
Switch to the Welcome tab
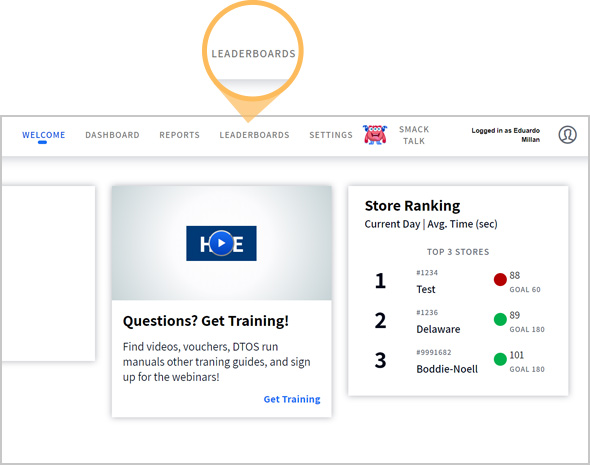44,135
